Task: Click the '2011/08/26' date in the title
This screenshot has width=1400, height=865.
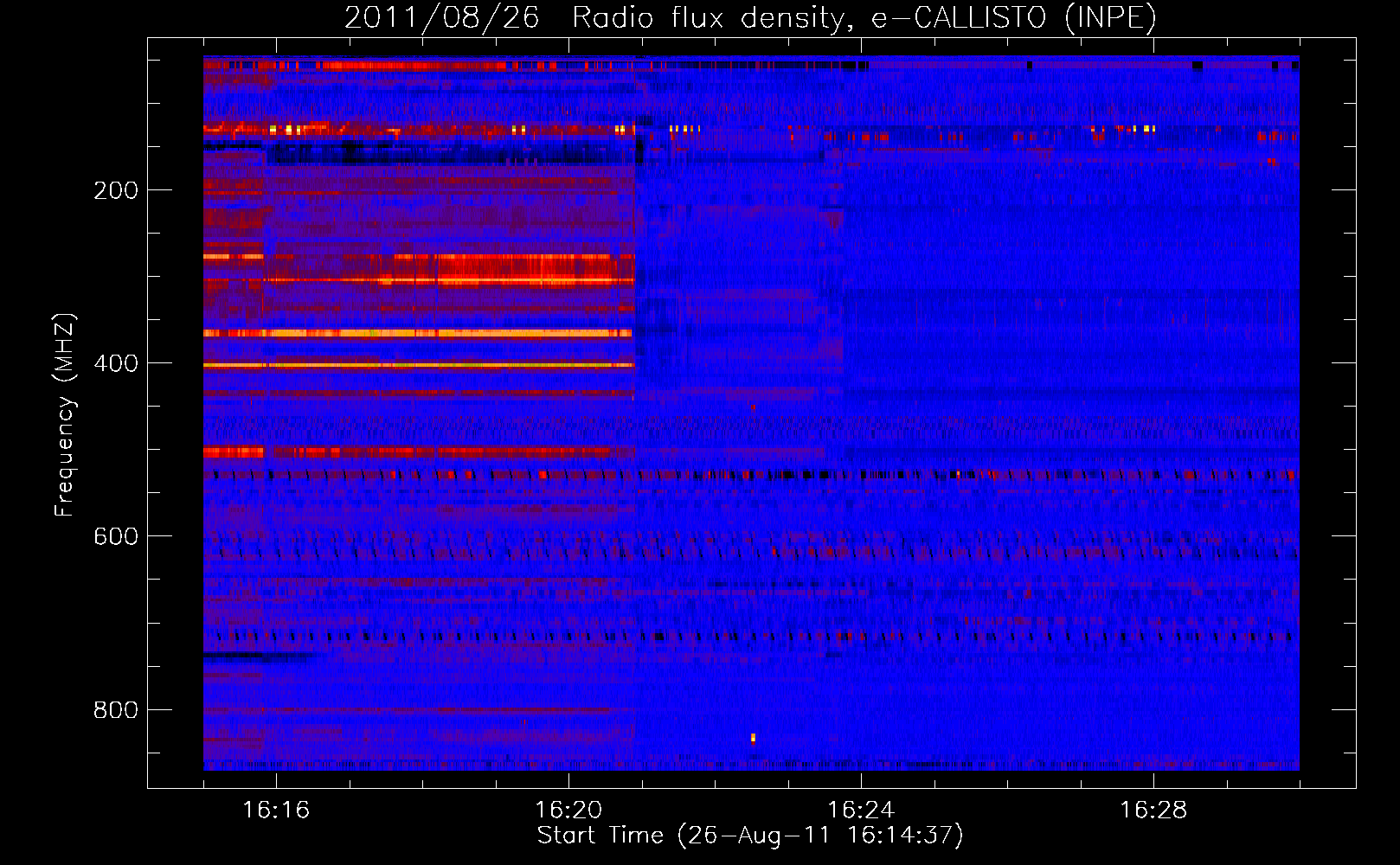Action: tap(441, 18)
